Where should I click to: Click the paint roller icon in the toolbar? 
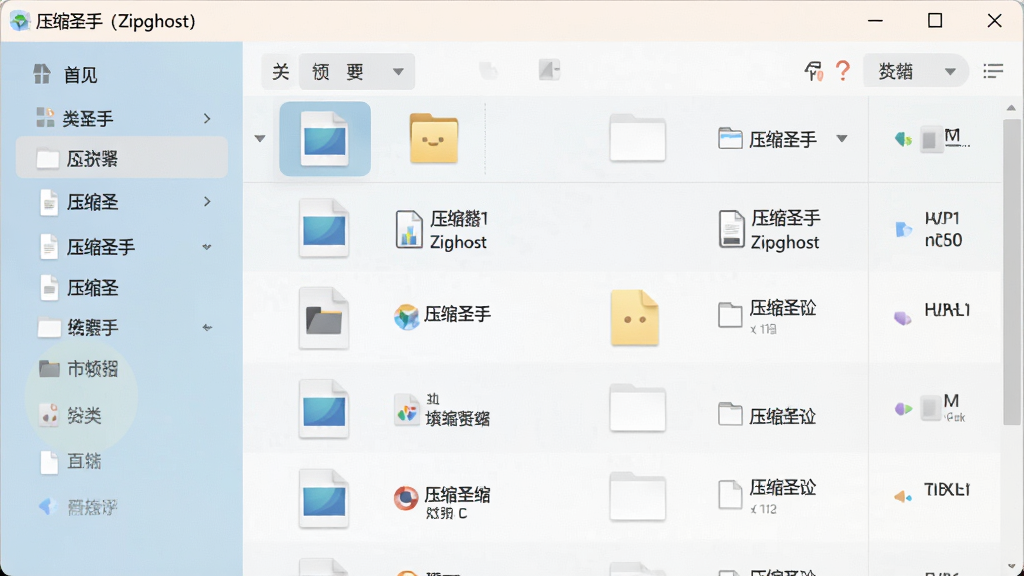(814, 71)
